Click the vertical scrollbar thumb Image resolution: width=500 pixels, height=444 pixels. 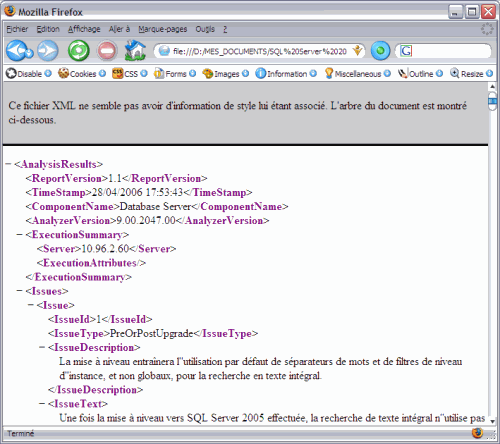[x=492, y=102]
